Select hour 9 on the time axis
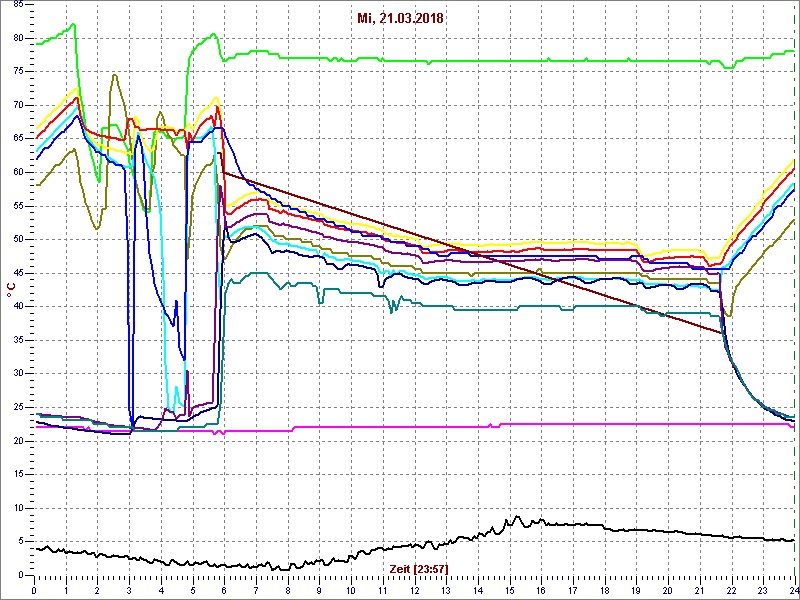This screenshot has height=600, width=800. coord(319,590)
